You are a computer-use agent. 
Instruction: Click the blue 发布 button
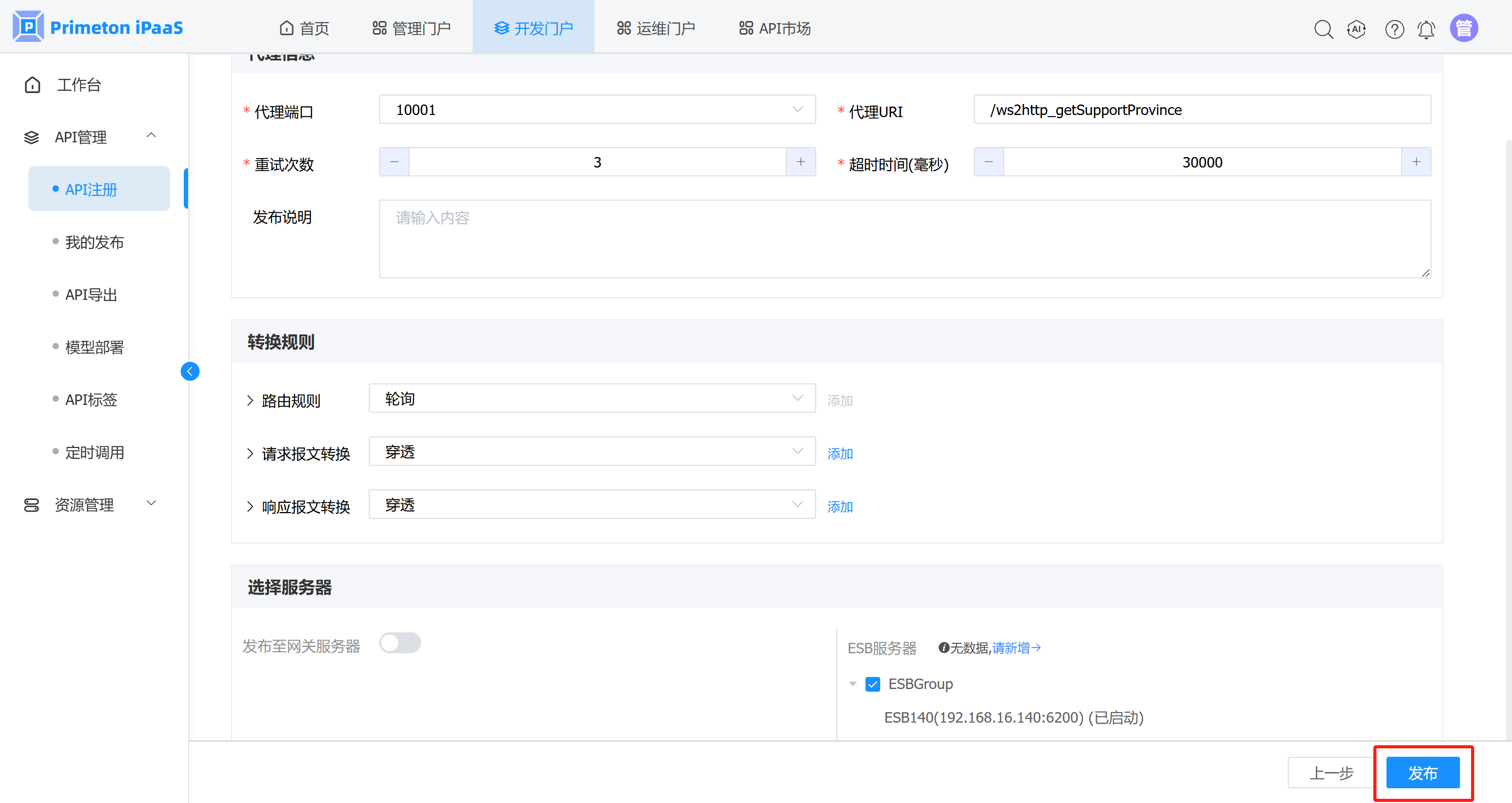point(1422,773)
